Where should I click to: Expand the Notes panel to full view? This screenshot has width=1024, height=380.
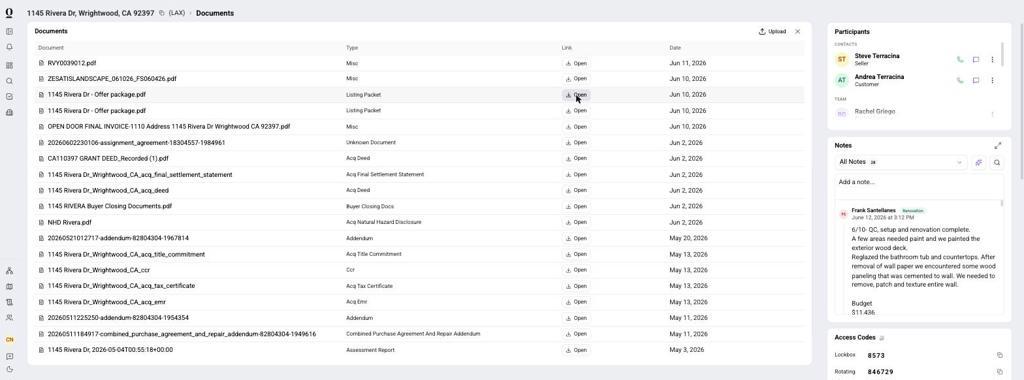click(x=997, y=146)
